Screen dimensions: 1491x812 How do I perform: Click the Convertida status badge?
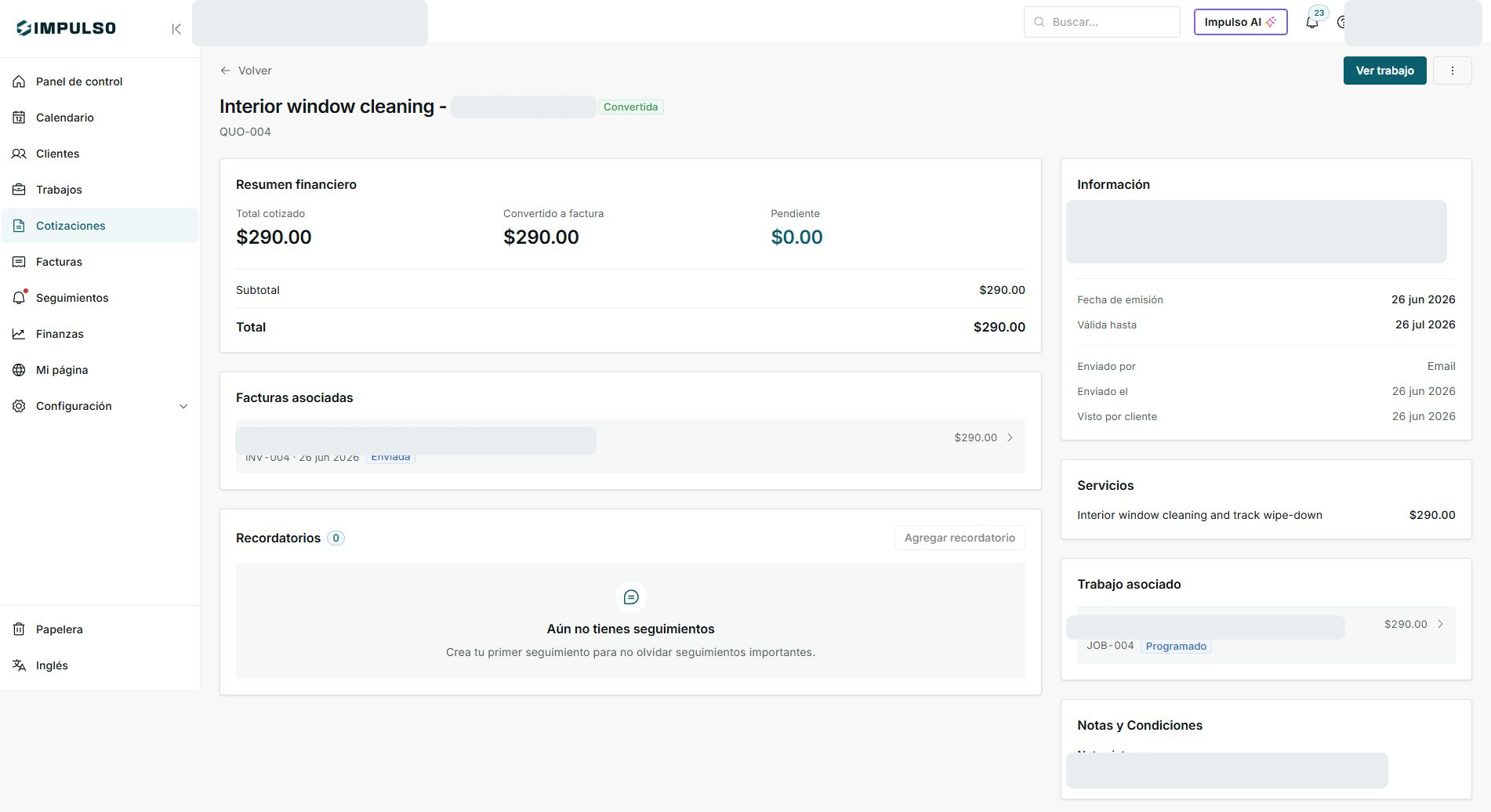click(x=630, y=107)
